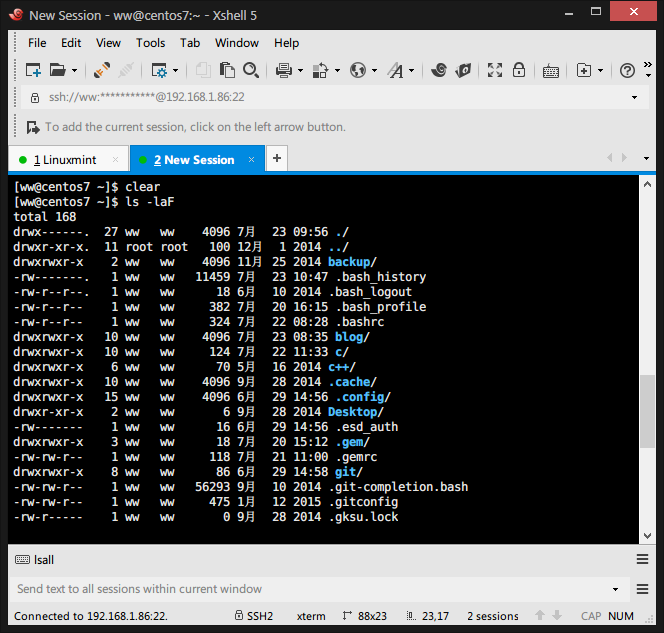Open the file transfer dropdown arrow
This screenshot has width=664, height=633.
coord(337,70)
